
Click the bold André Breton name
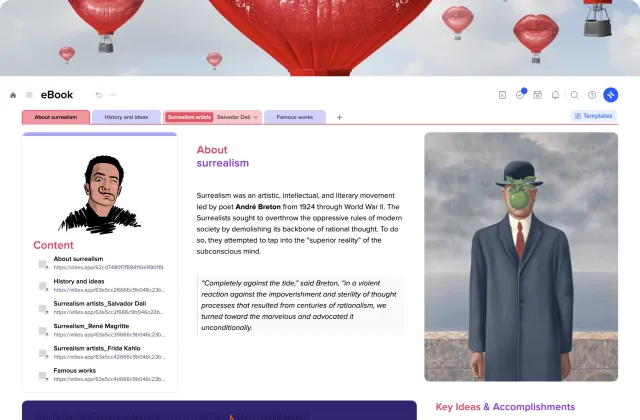tap(258, 207)
